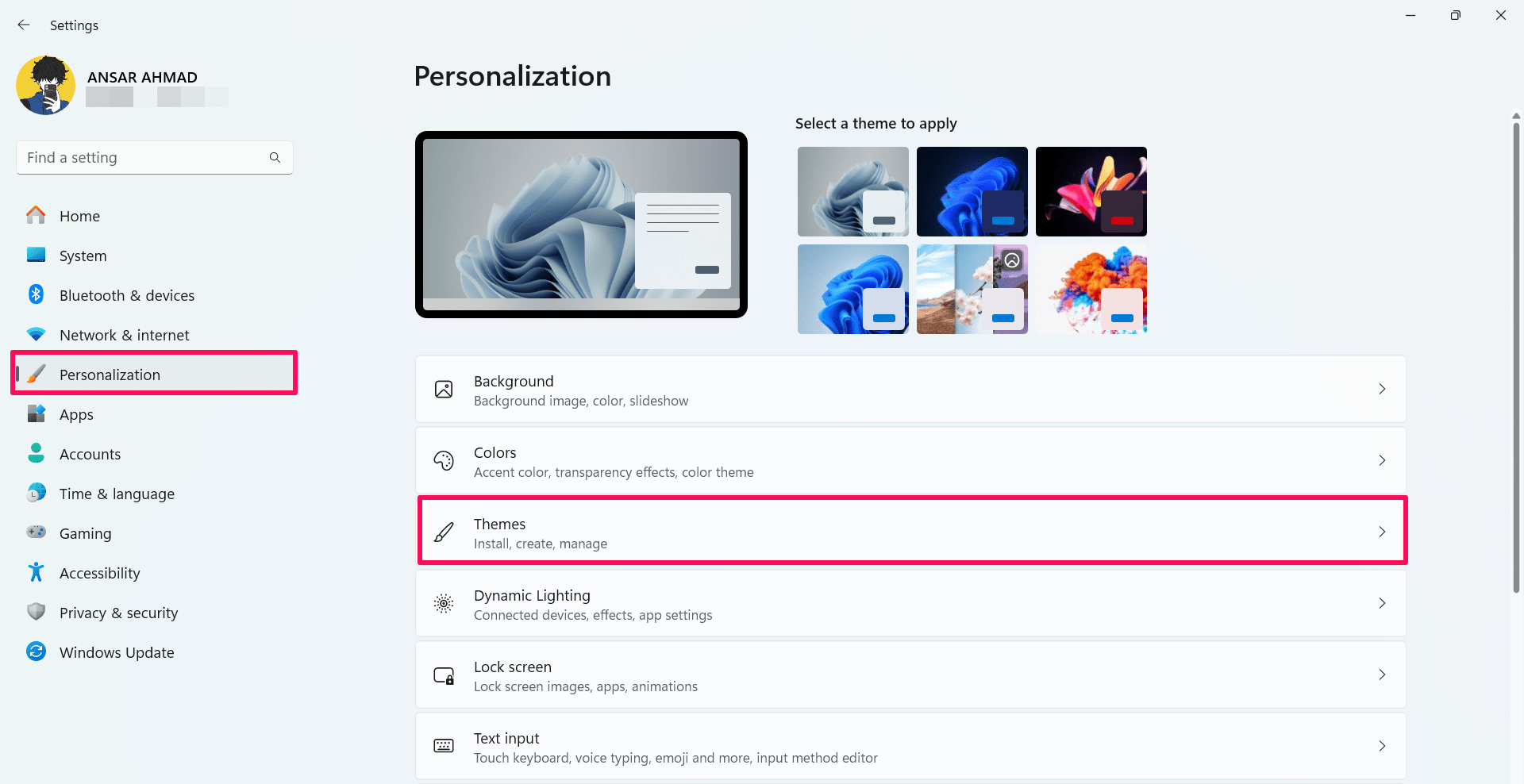The image size is (1524, 784).
Task: Go to Network & internet settings
Action: tap(124, 335)
